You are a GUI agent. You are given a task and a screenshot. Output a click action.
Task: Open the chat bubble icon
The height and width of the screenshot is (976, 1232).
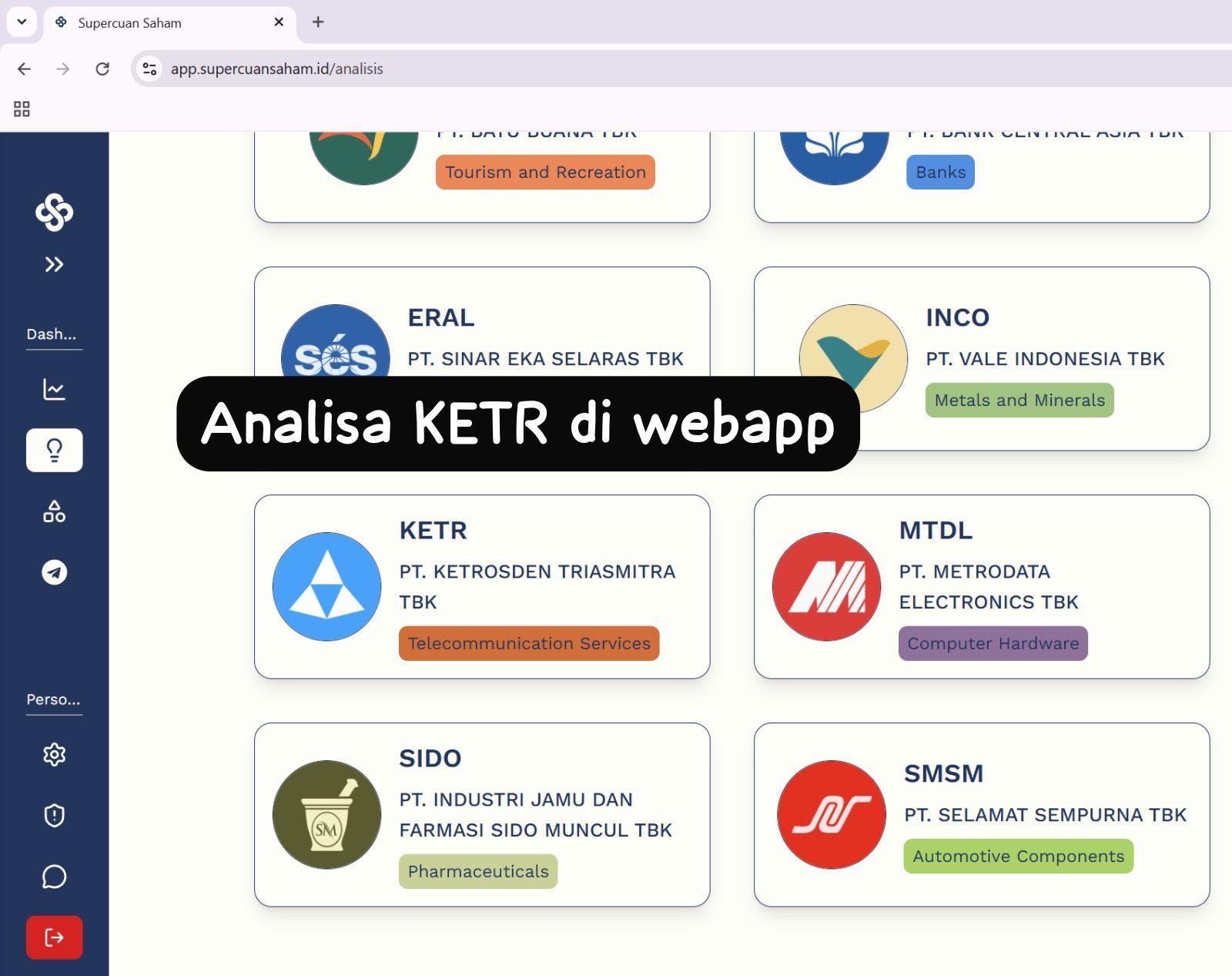[x=54, y=877]
